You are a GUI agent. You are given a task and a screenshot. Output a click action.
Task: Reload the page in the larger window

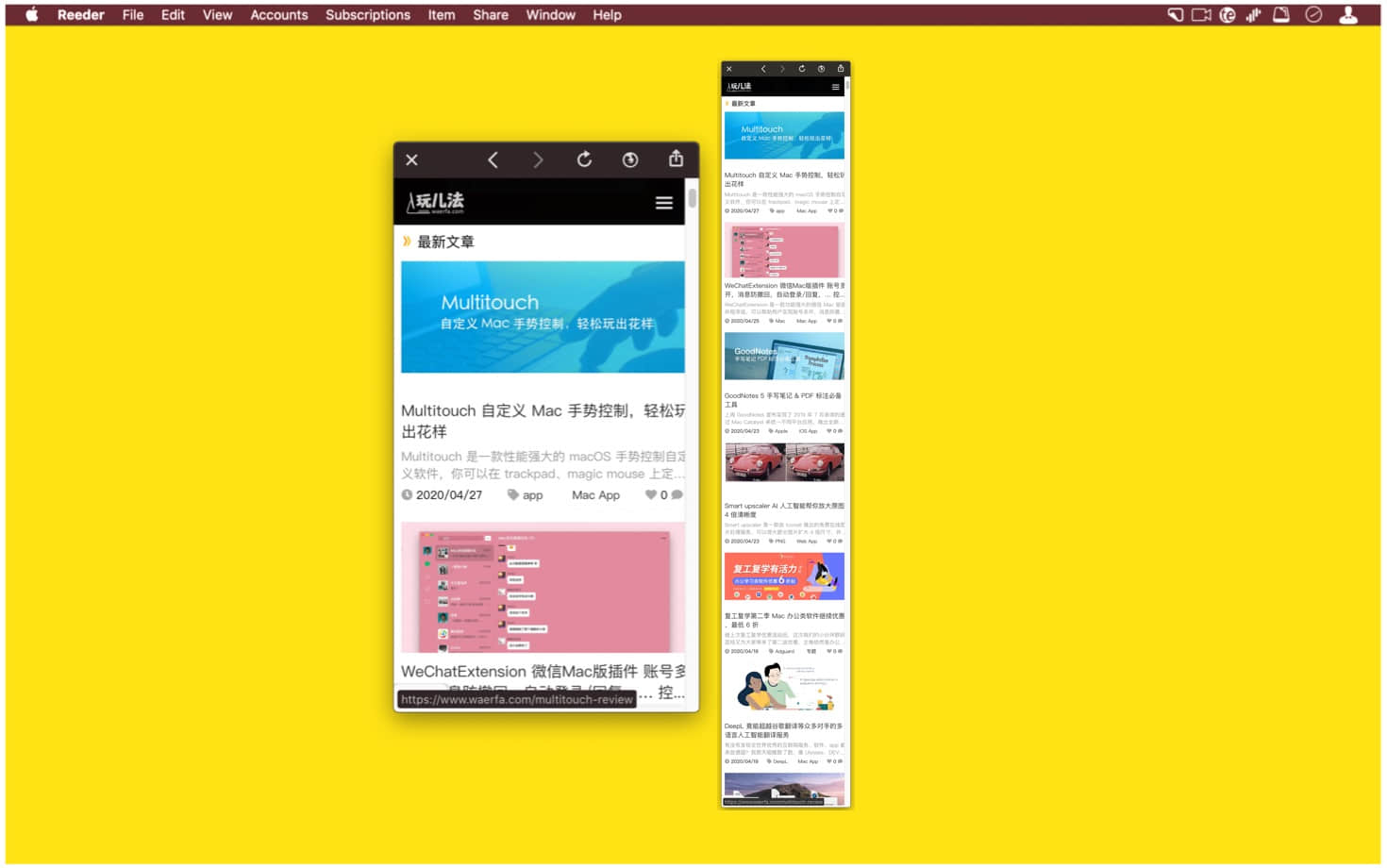(x=584, y=159)
